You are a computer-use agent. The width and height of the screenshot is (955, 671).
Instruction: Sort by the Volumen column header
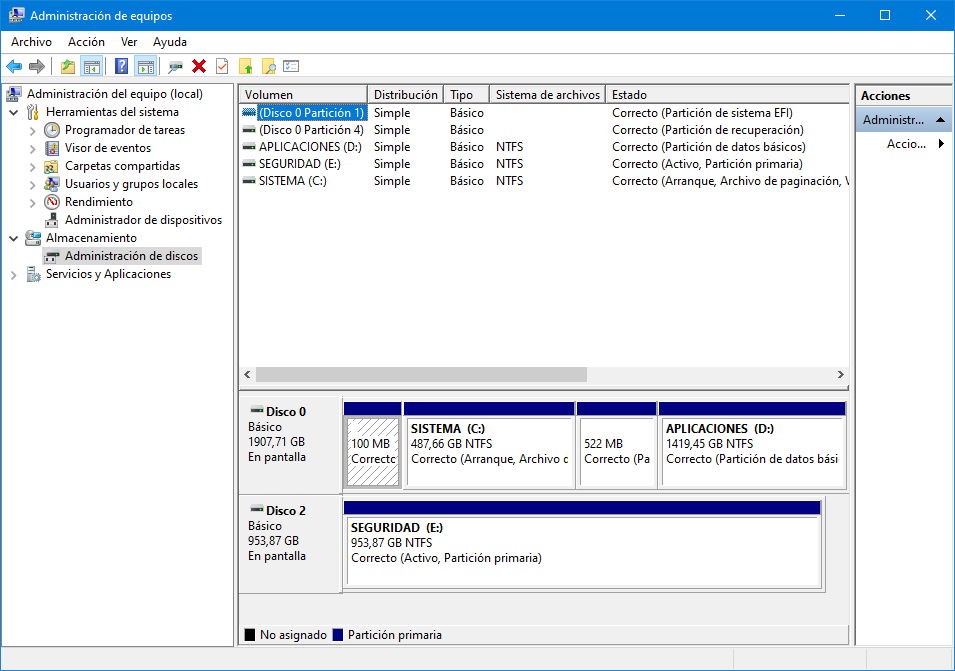coord(303,94)
